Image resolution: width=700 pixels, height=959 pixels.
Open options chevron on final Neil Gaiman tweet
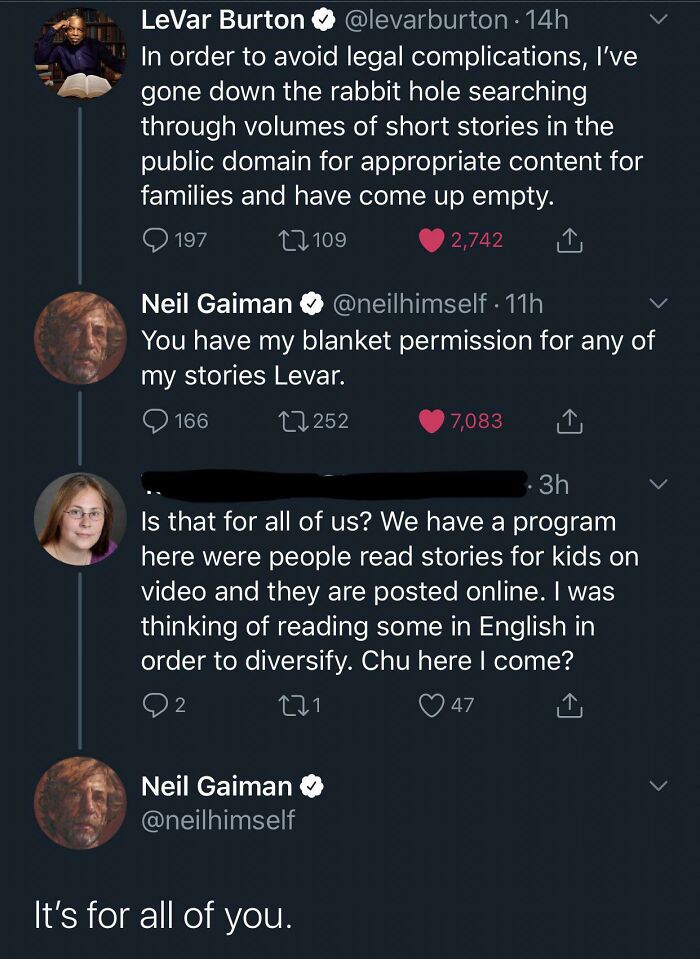tap(657, 787)
